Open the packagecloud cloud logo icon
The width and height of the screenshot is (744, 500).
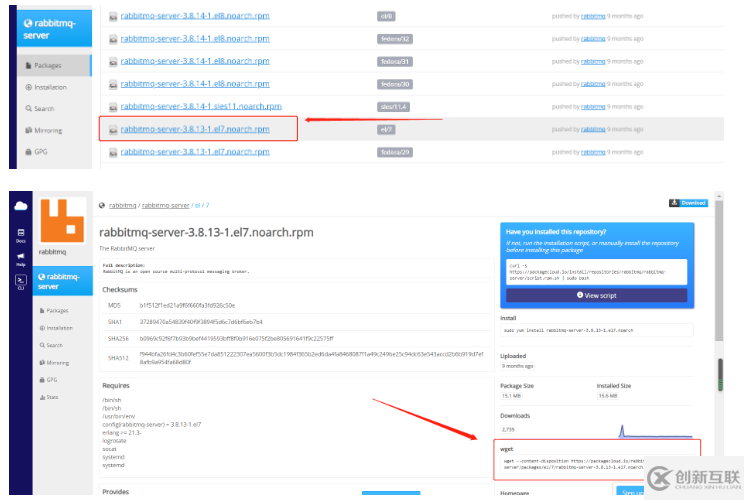[21, 206]
